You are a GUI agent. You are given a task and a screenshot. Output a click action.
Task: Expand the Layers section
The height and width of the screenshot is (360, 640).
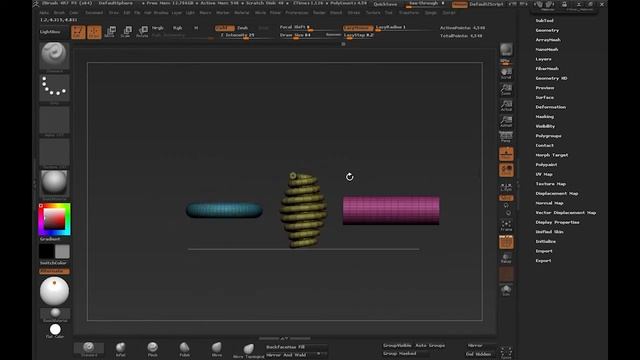coord(543,59)
